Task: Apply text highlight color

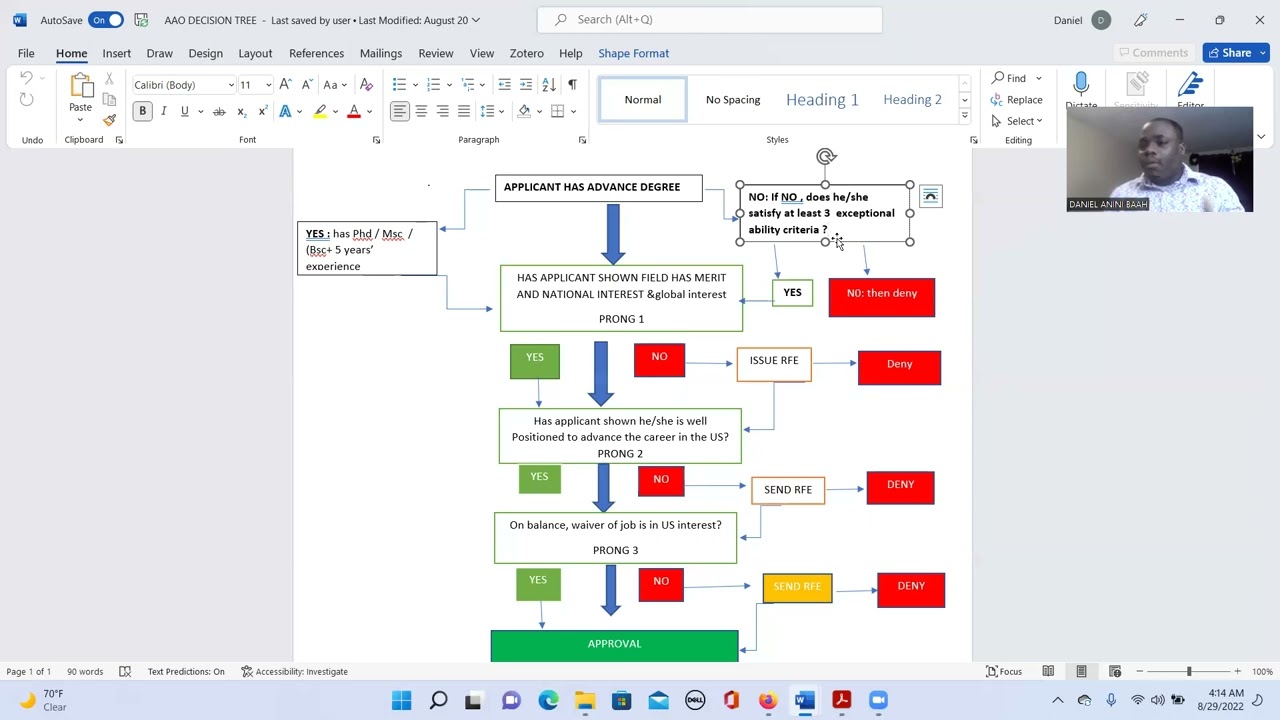Action: 320,111
